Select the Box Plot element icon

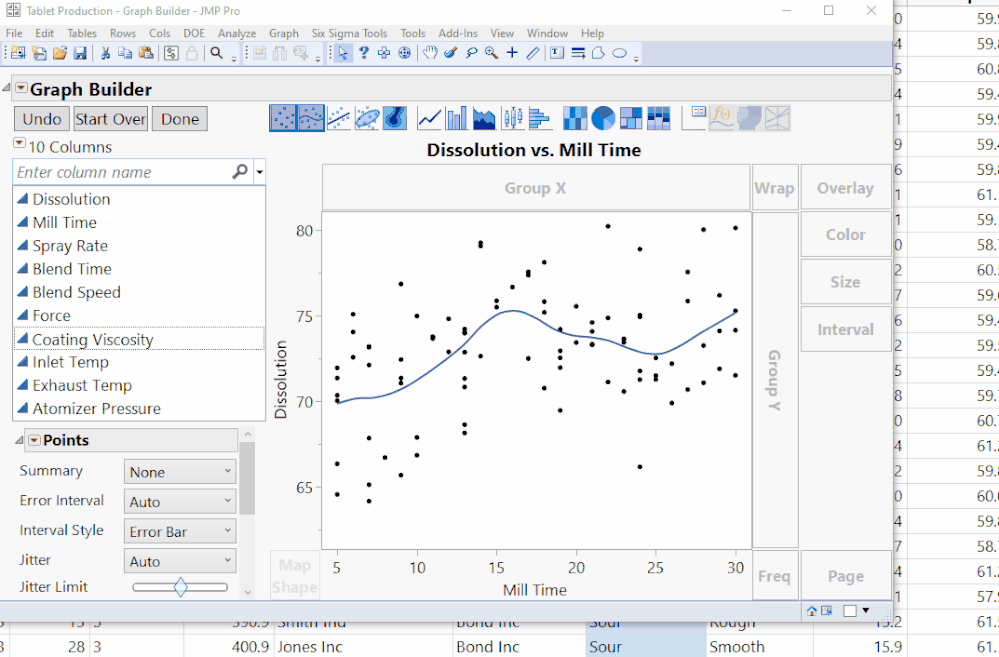pyautogui.click(x=512, y=119)
